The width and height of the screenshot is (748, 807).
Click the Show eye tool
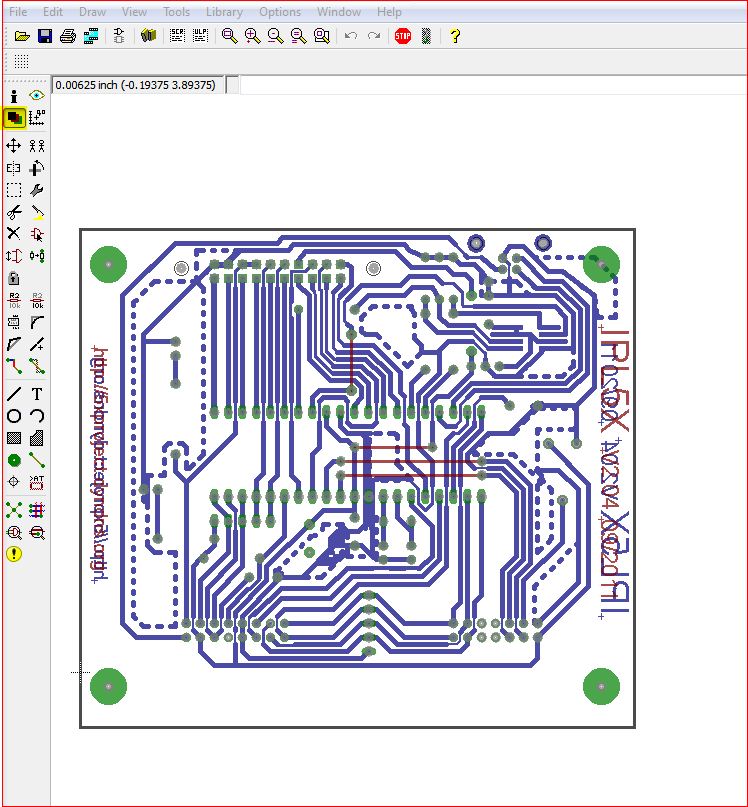37,95
